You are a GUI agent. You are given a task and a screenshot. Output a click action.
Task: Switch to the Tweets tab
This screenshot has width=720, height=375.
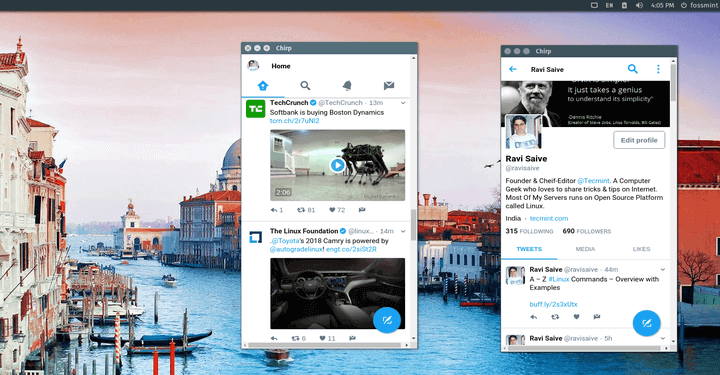point(529,249)
